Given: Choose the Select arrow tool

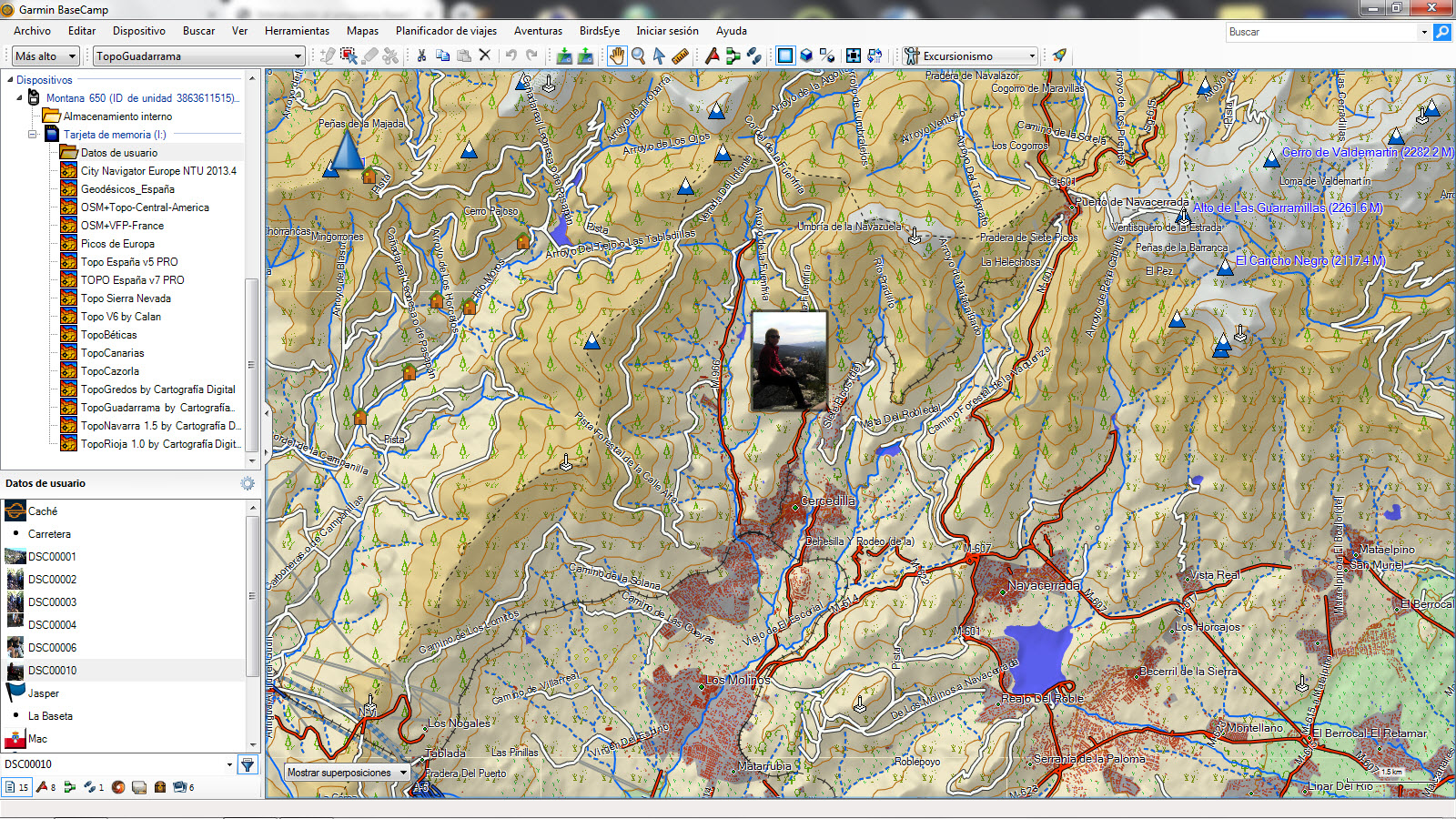Looking at the screenshot, I should 659,56.
